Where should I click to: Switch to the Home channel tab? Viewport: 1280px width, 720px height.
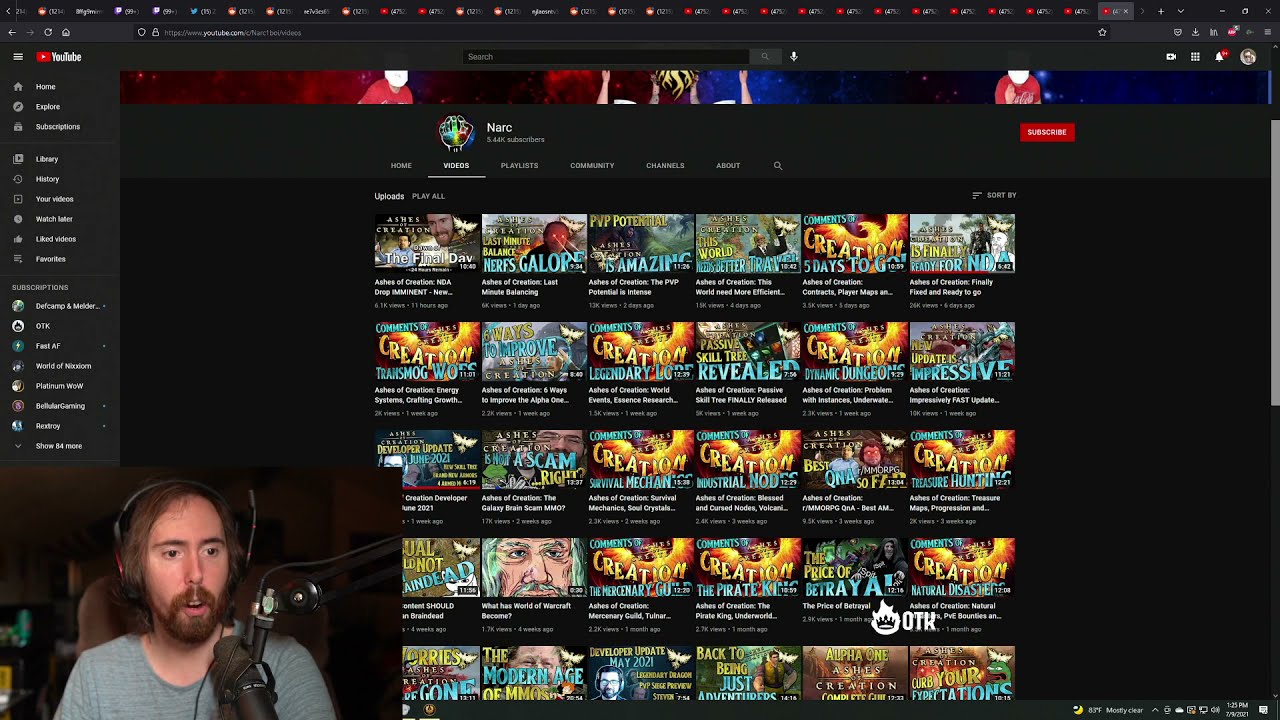point(401,166)
